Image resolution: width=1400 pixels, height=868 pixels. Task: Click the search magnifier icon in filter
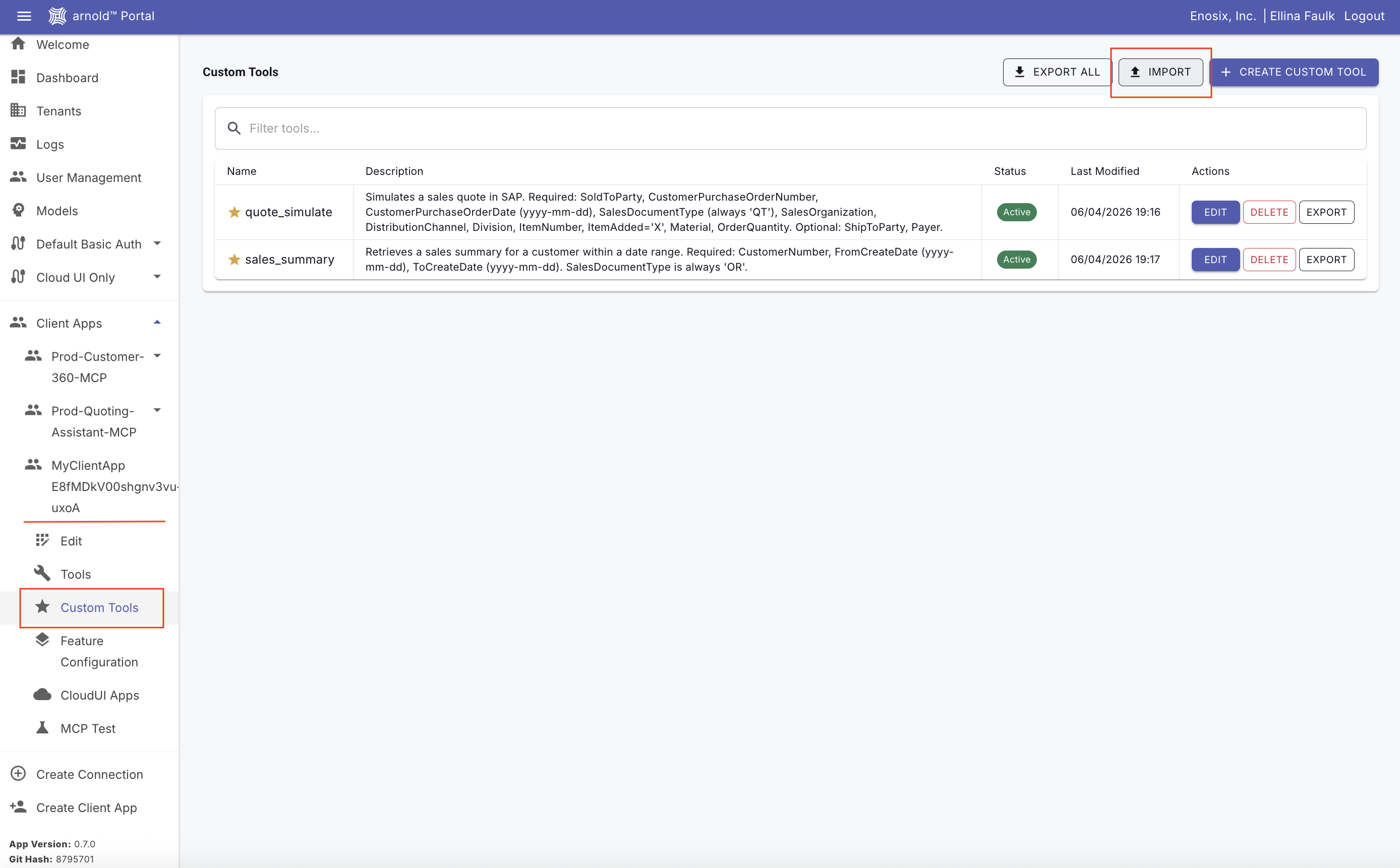point(234,128)
